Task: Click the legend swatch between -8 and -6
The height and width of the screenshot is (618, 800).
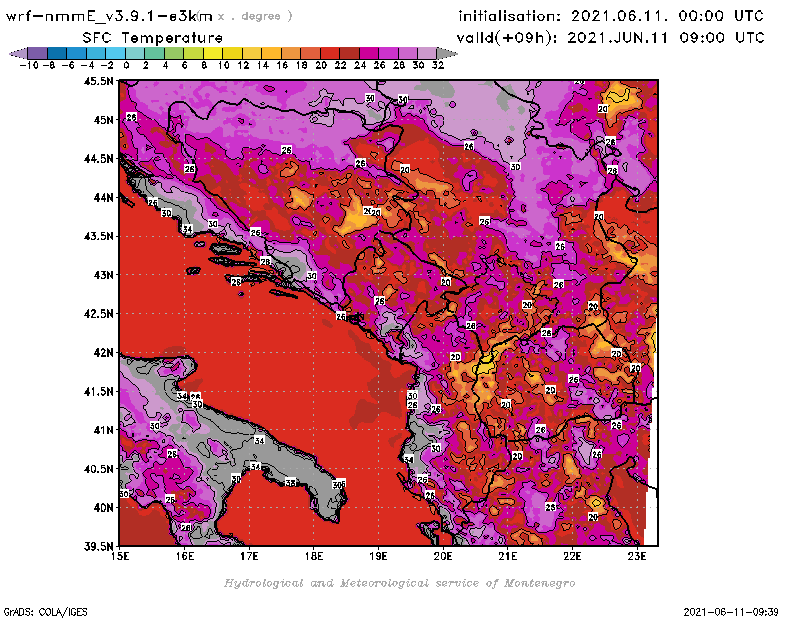Action: point(57,53)
